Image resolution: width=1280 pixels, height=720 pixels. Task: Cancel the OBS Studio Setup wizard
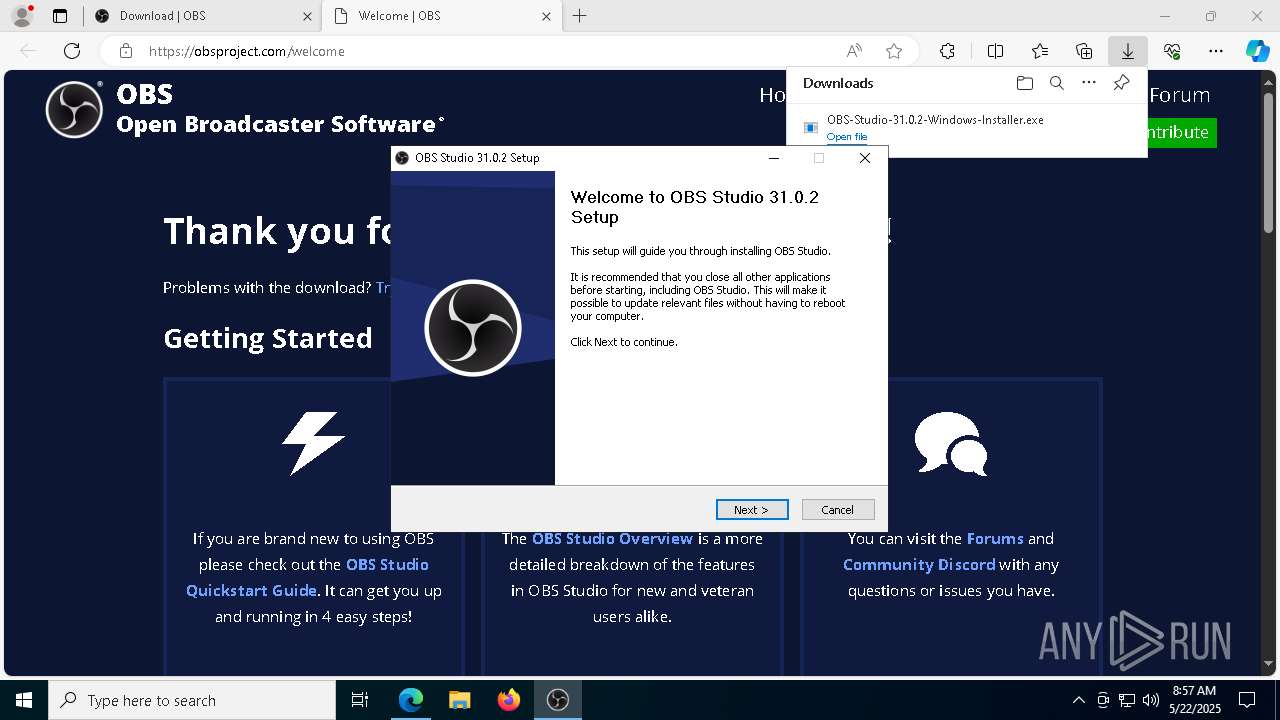(x=838, y=510)
